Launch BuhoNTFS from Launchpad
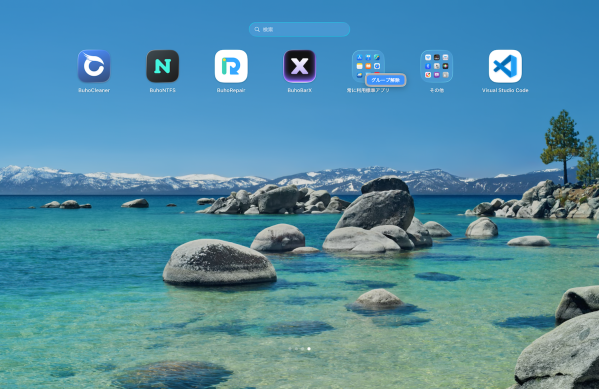 click(162, 66)
